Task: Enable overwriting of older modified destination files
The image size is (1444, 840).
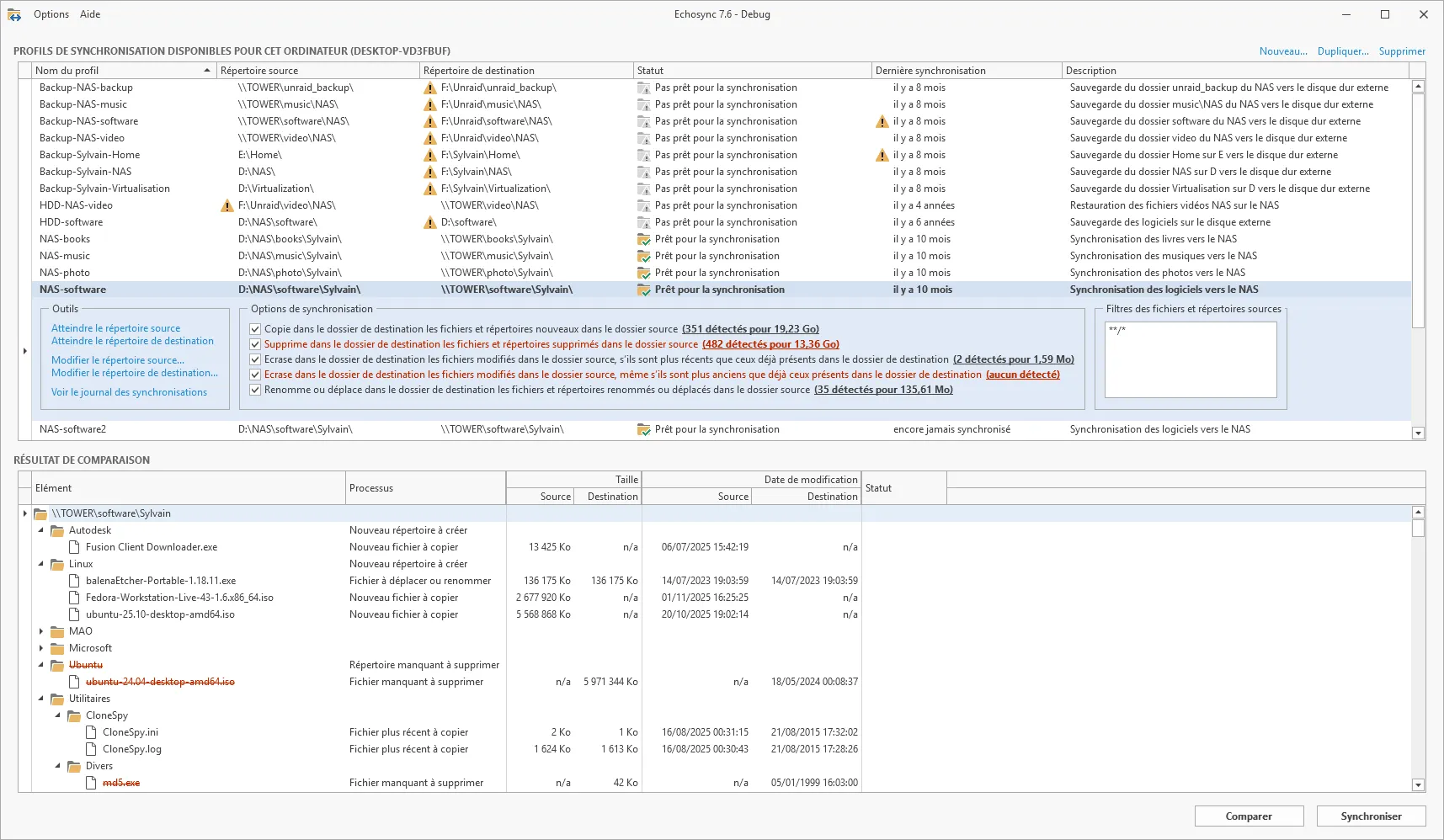Action: [254, 375]
